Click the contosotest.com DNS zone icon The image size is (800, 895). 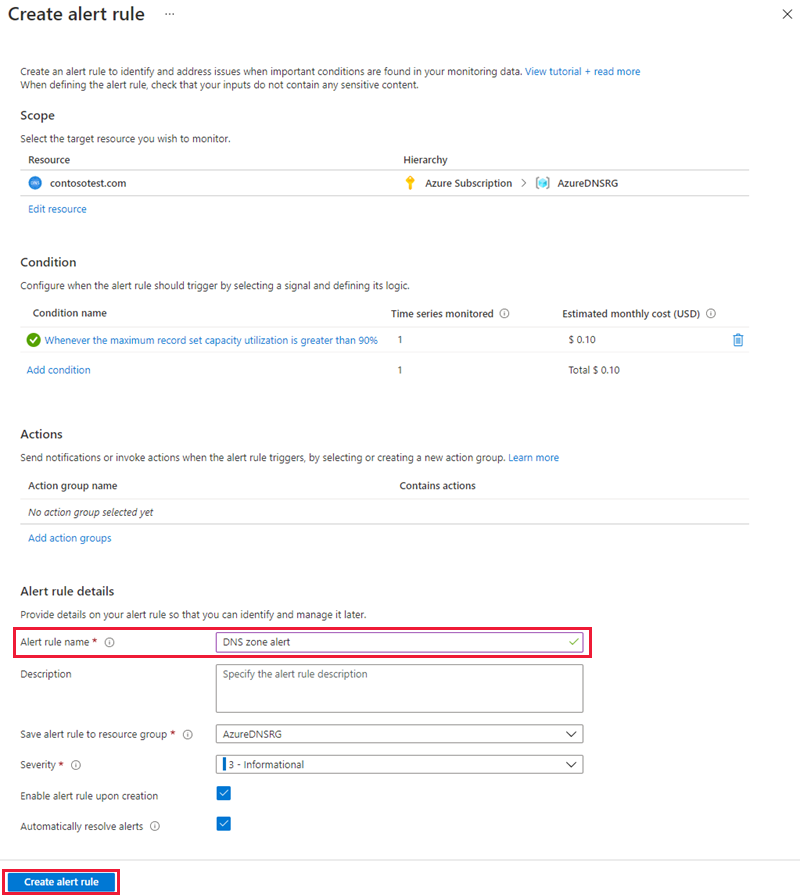click(x=35, y=183)
